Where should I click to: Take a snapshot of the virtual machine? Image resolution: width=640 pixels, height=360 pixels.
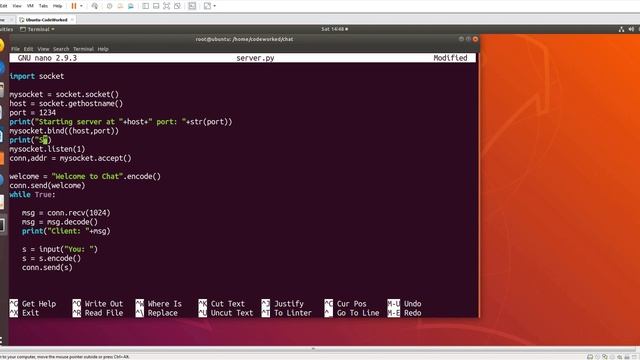coord(109,6)
